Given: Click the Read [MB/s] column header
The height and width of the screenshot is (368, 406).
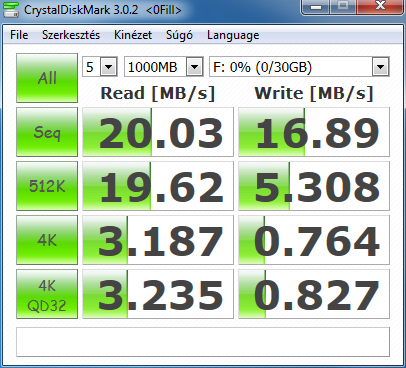Looking at the screenshot, I should tap(158, 93).
